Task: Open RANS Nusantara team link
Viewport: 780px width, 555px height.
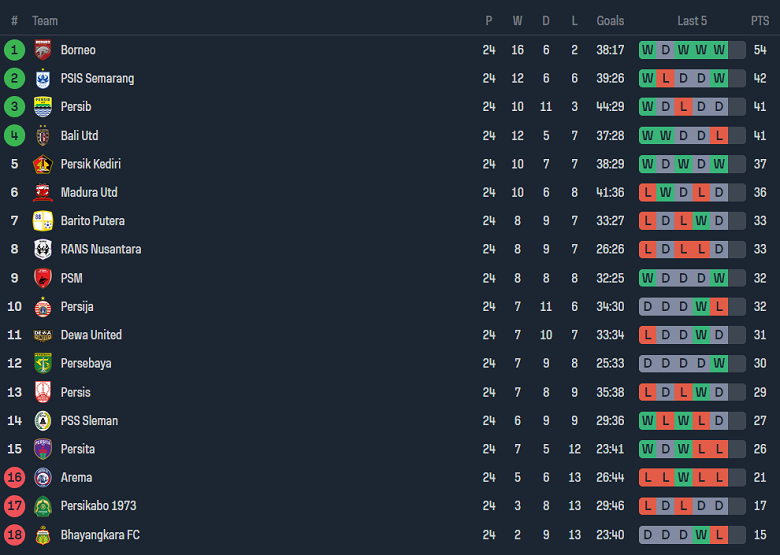Action: pyautogui.click(x=100, y=249)
